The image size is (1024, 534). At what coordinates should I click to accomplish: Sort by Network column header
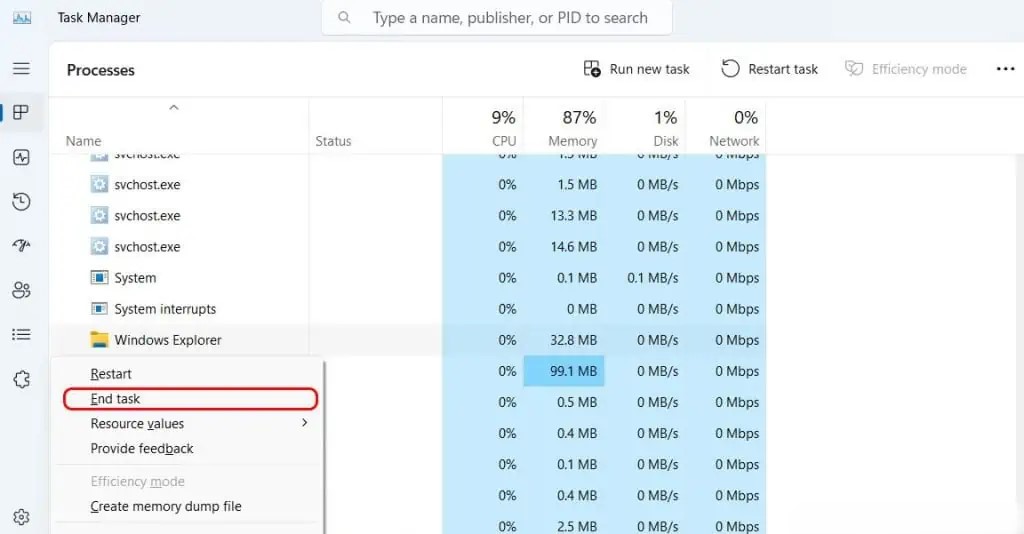[726, 128]
